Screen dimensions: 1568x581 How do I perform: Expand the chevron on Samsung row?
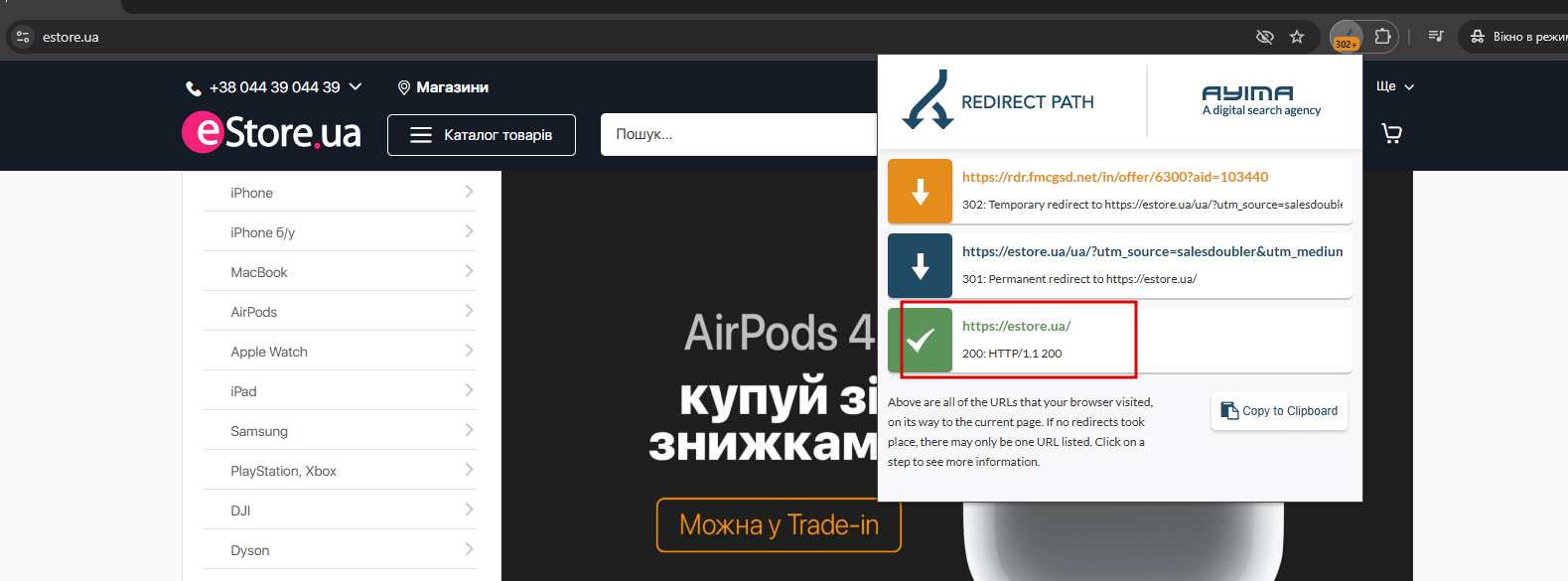click(469, 430)
